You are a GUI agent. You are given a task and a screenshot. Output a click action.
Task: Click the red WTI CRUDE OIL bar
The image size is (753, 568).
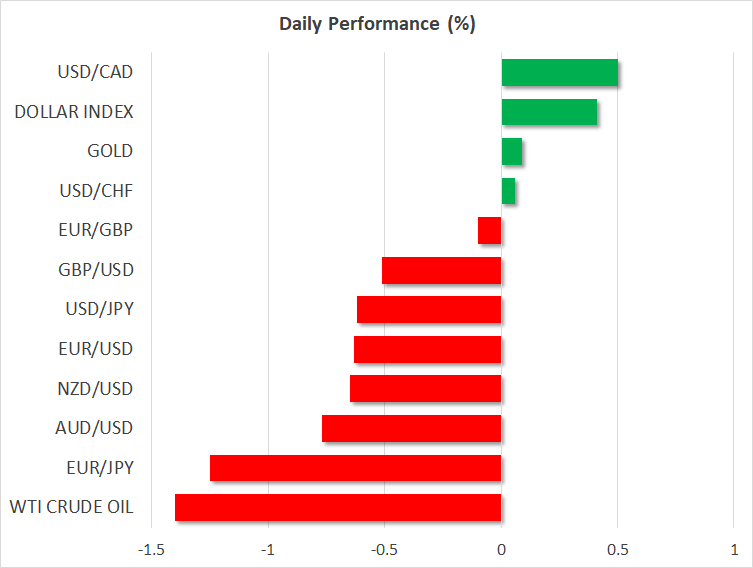point(338,507)
